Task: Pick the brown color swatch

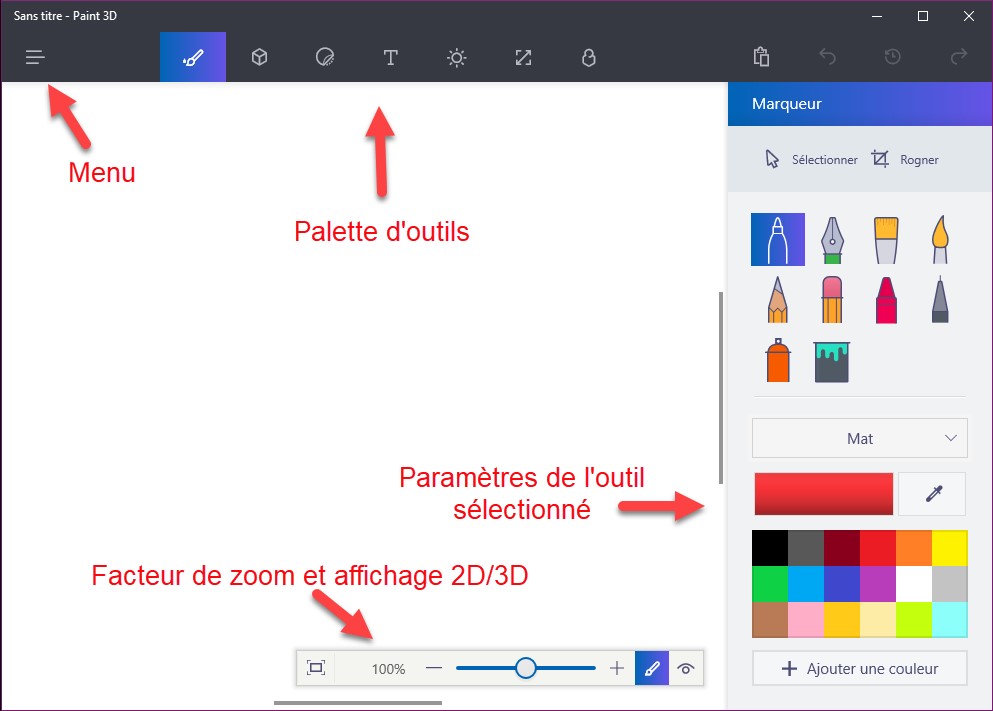Action: pos(769,619)
